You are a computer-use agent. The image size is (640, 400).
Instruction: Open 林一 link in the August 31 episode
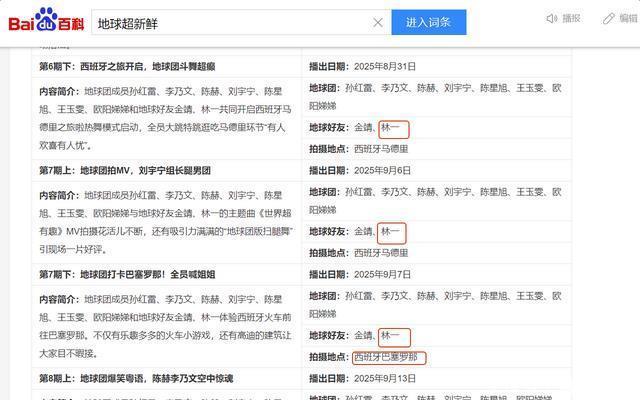[x=392, y=128]
